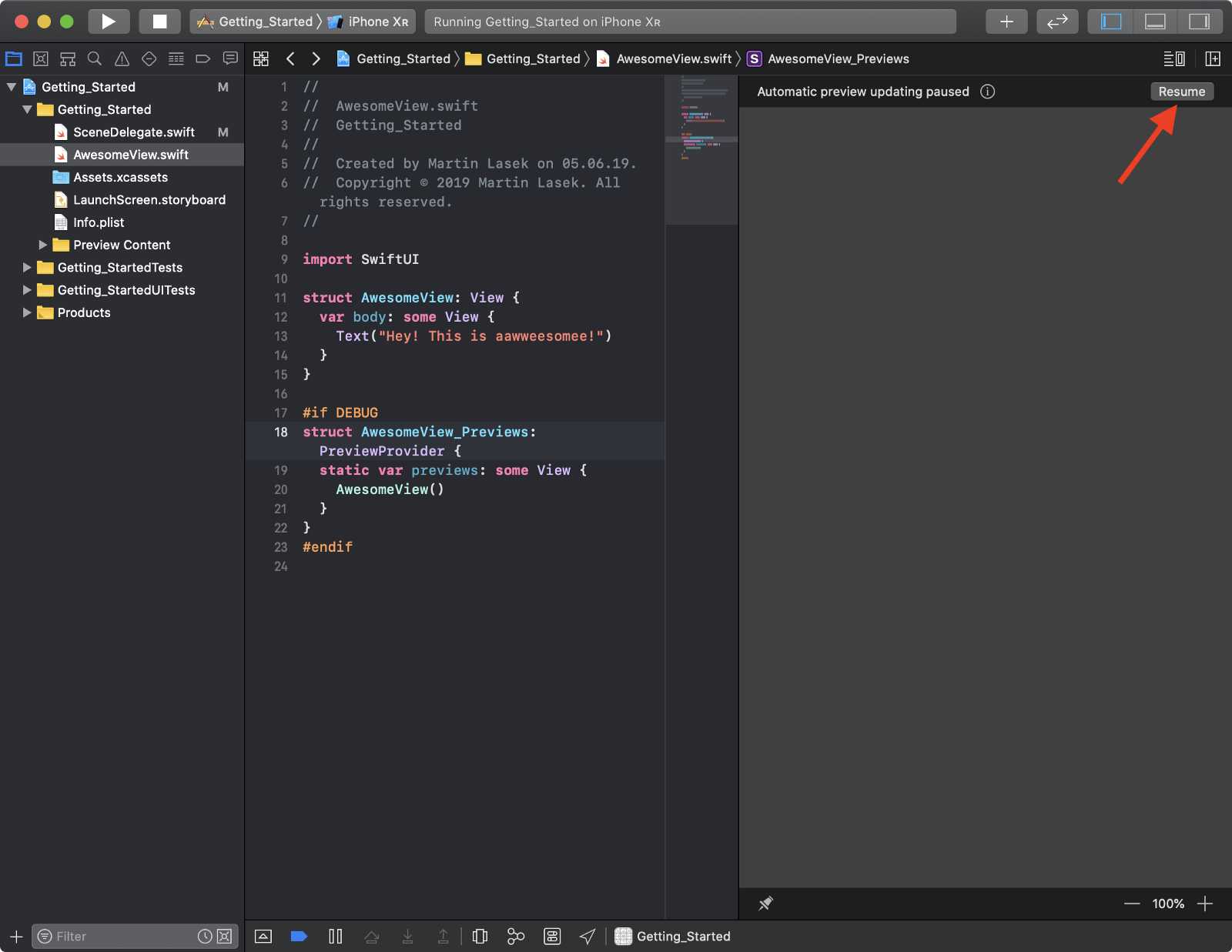This screenshot has height=952, width=1232.
Task: Toggle the Navigator panel visibility
Action: click(1111, 22)
